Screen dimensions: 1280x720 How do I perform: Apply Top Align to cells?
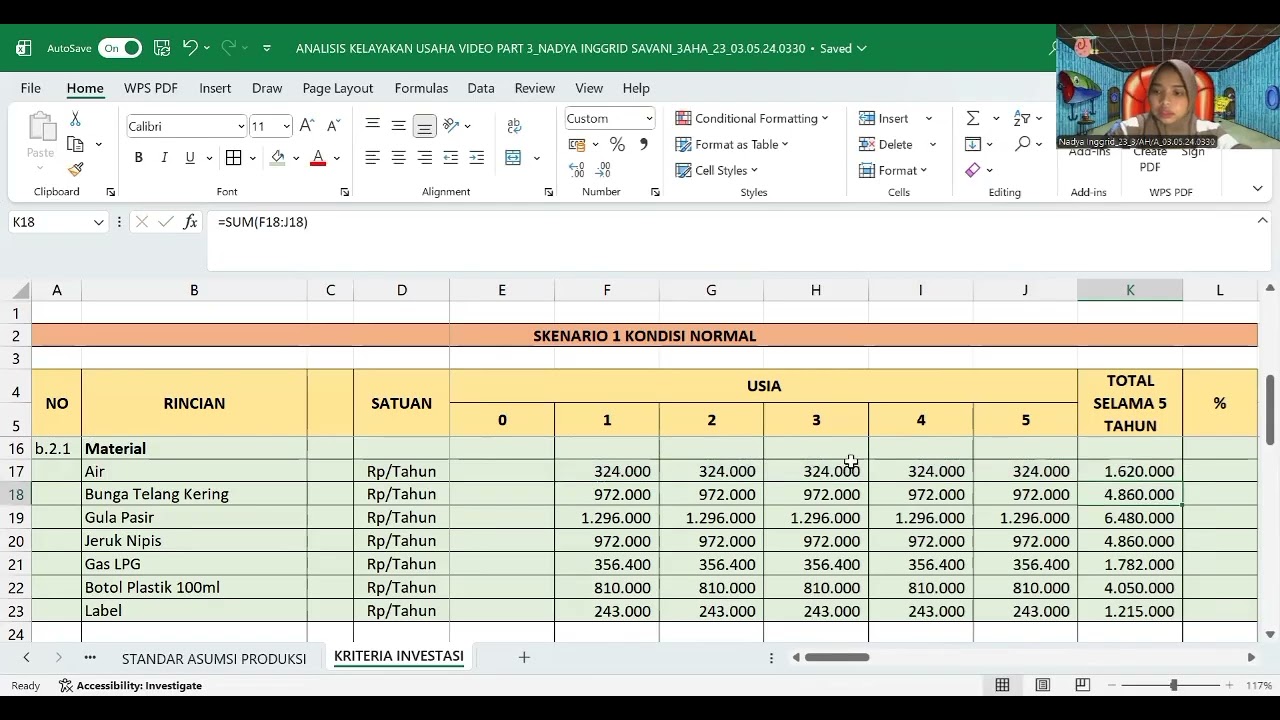pos(372,125)
